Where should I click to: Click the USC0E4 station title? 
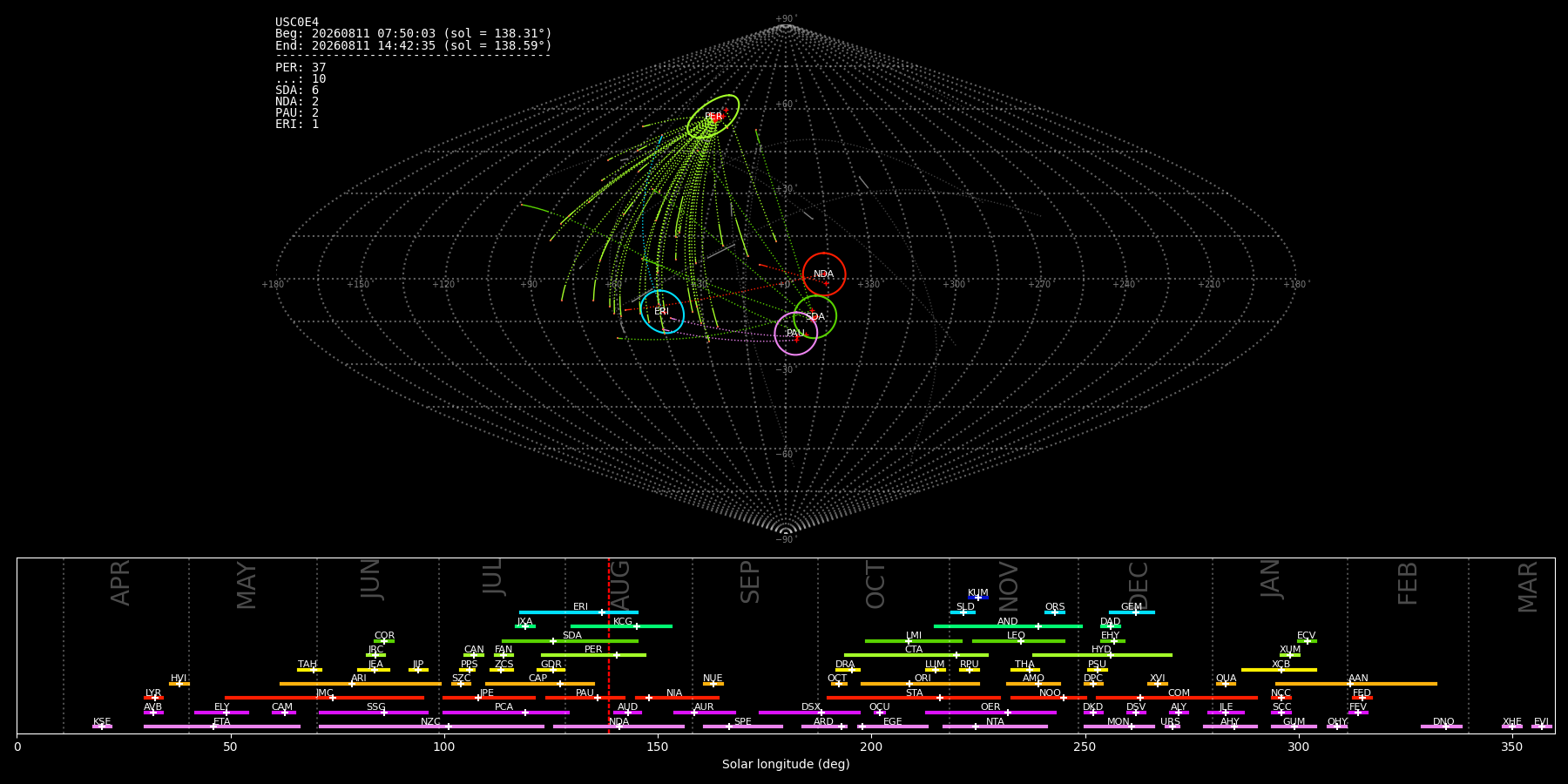[297, 22]
